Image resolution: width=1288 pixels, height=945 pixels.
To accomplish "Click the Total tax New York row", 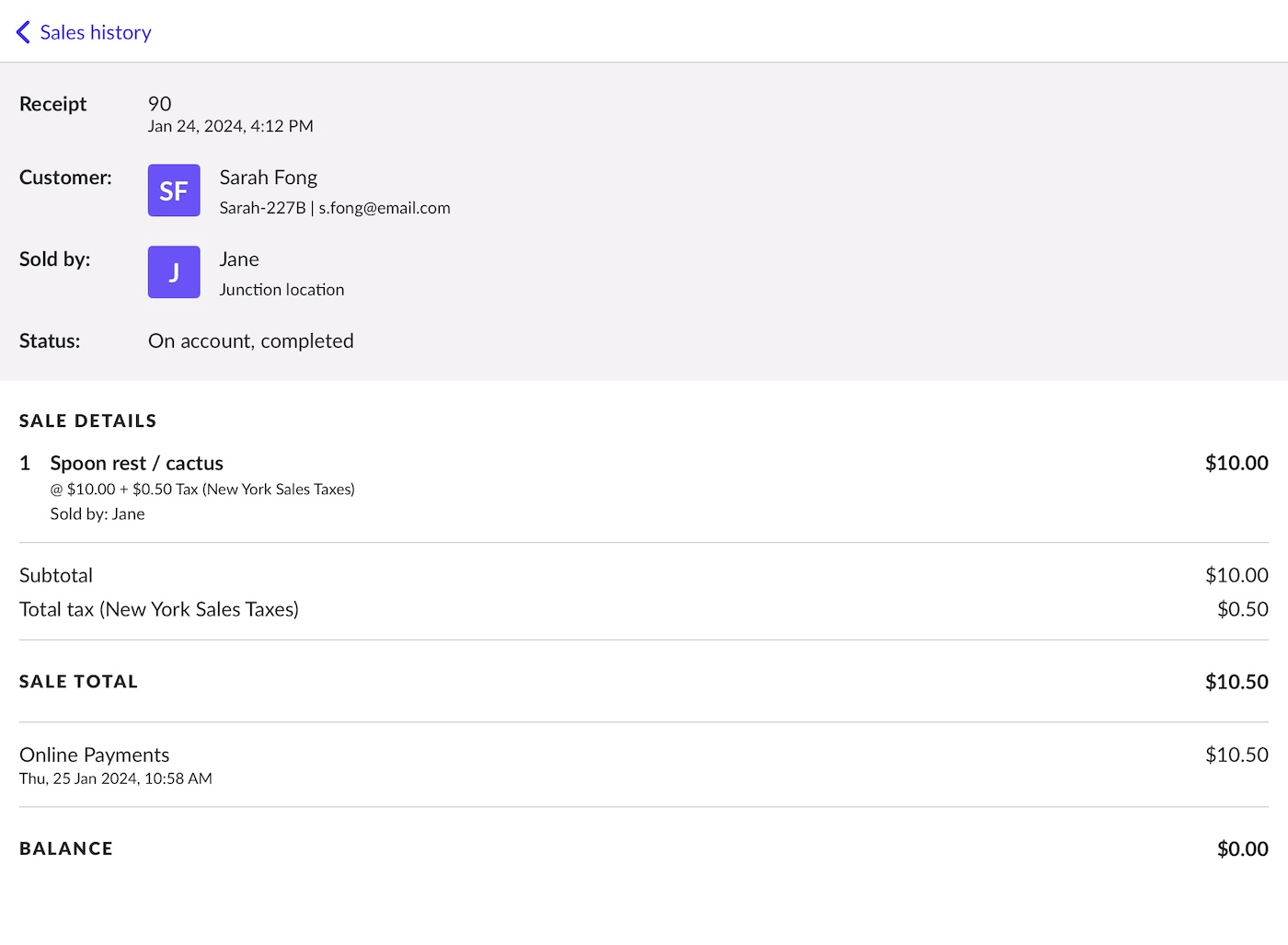I will [159, 609].
